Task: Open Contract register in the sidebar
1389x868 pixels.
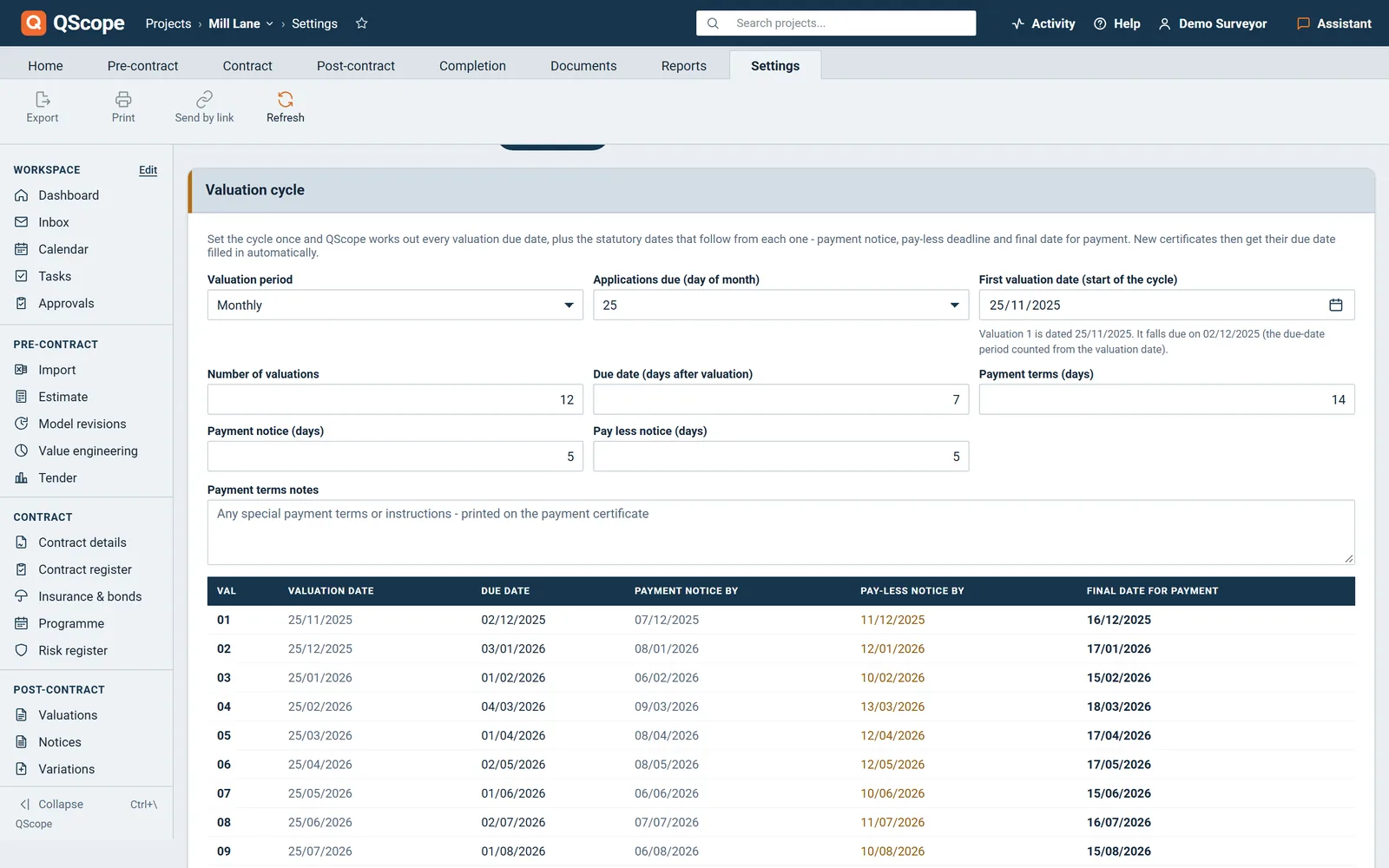Action: (x=87, y=569)
